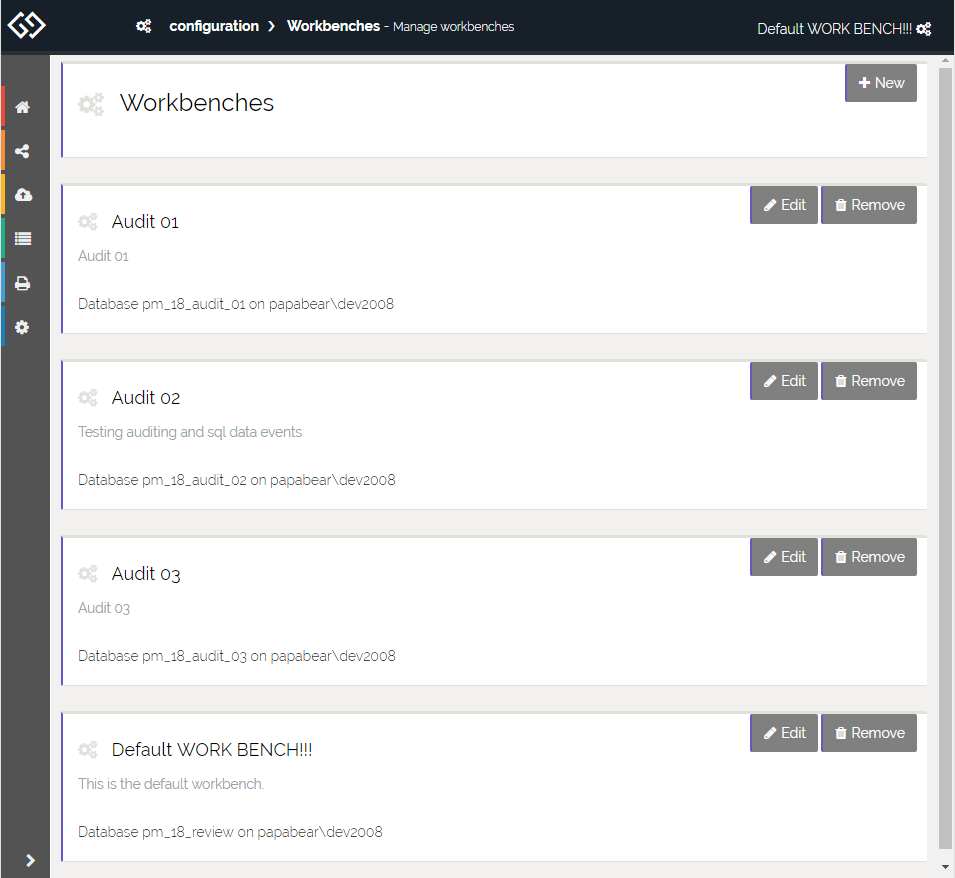Remove the Audit 02 workbench

[868, 381]
